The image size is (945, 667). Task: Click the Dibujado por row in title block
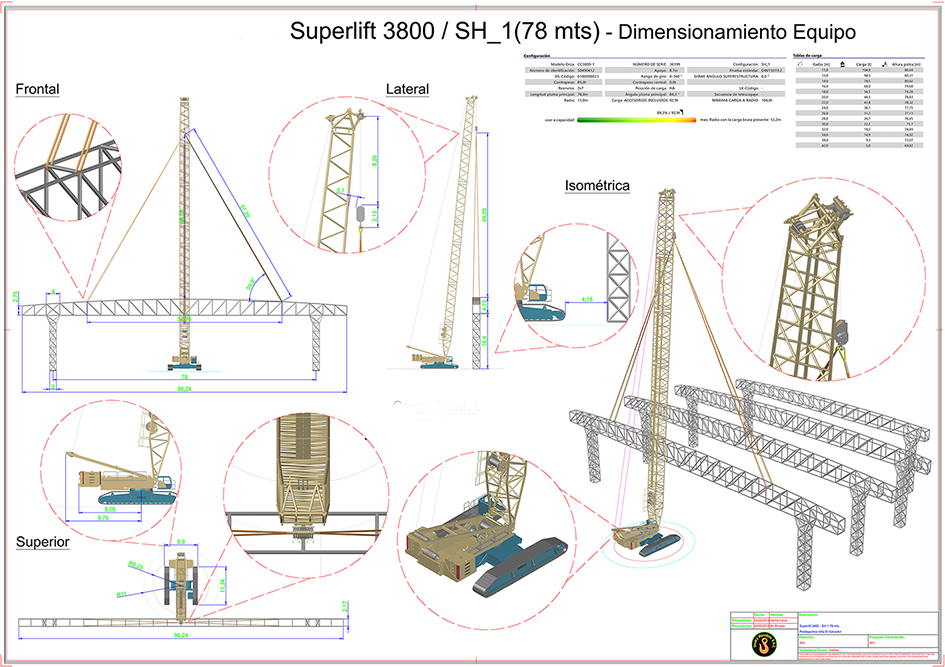[x=763, y=620]
